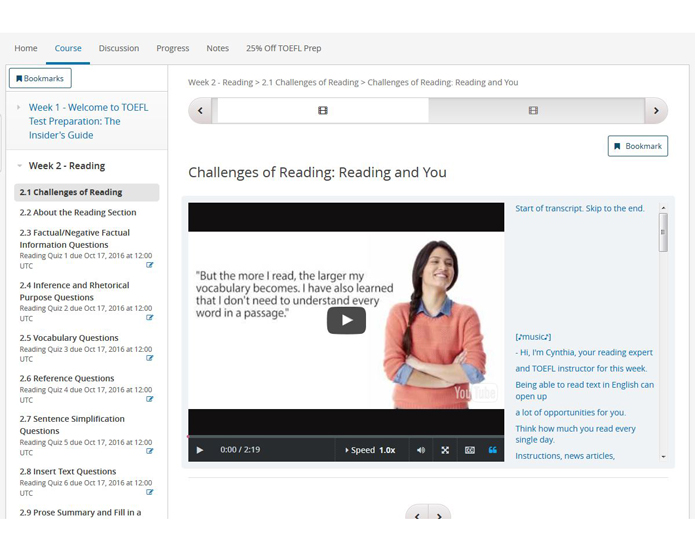
Task: Click the Week 2 - Reading sidebar heading
Action: 67,166
